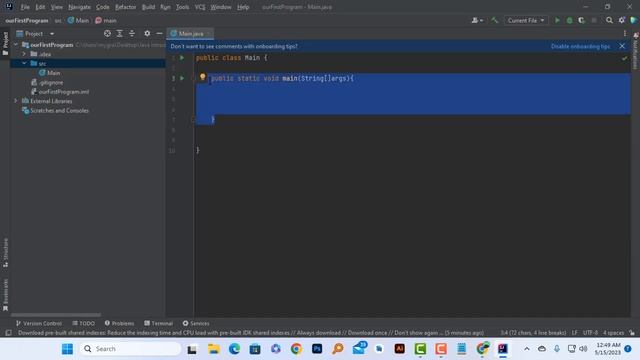The height and width of the screenshot is (360, 640).
Task: Open Project panel options gear
Action: pyautogui.click(x=147, y=33)
